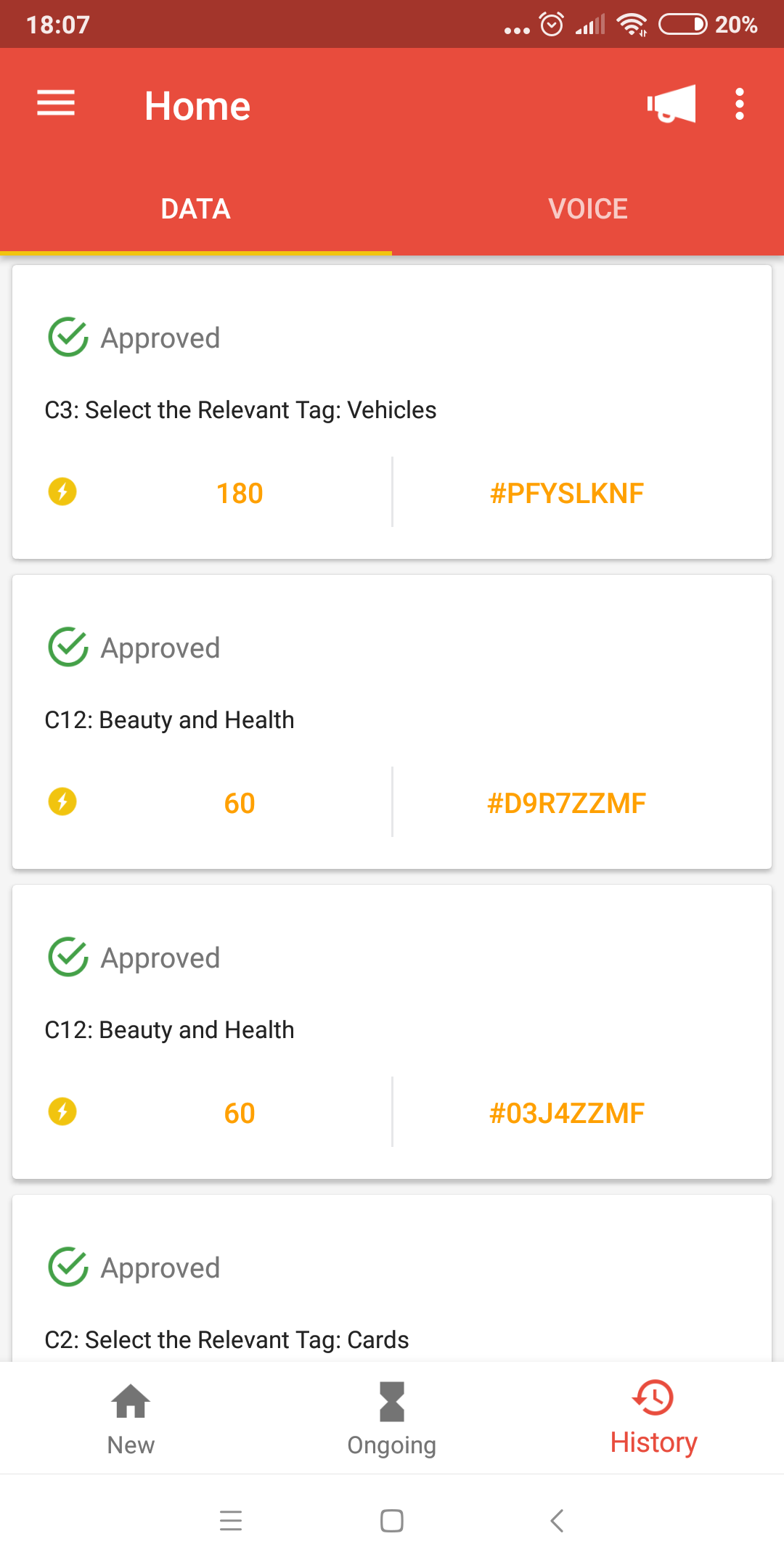Open the Ongoing hourglass section
This screenshot has width=784, height=1568.
(392, 1418)
